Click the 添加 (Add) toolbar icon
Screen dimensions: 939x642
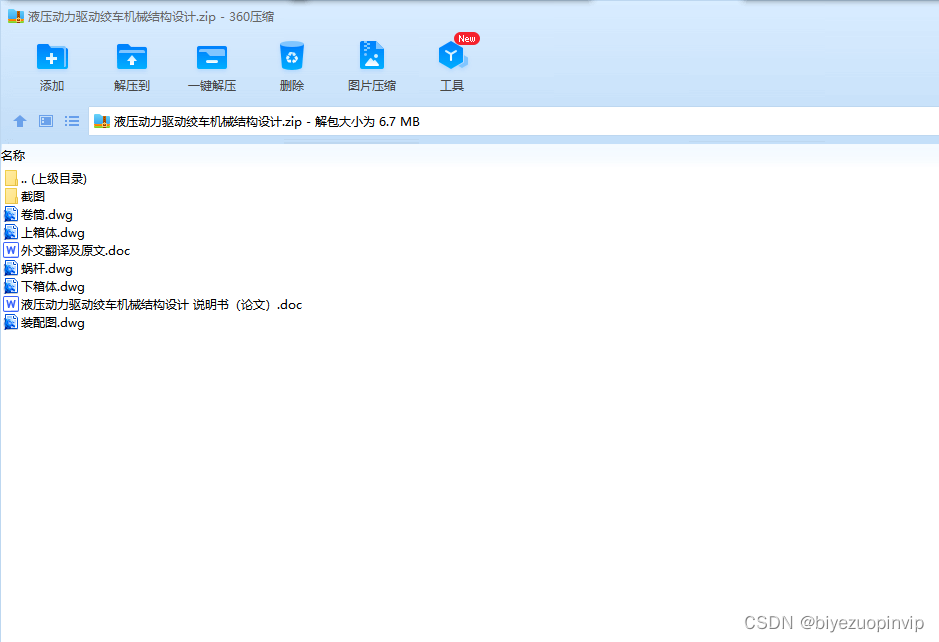click(x=52, y=57)
